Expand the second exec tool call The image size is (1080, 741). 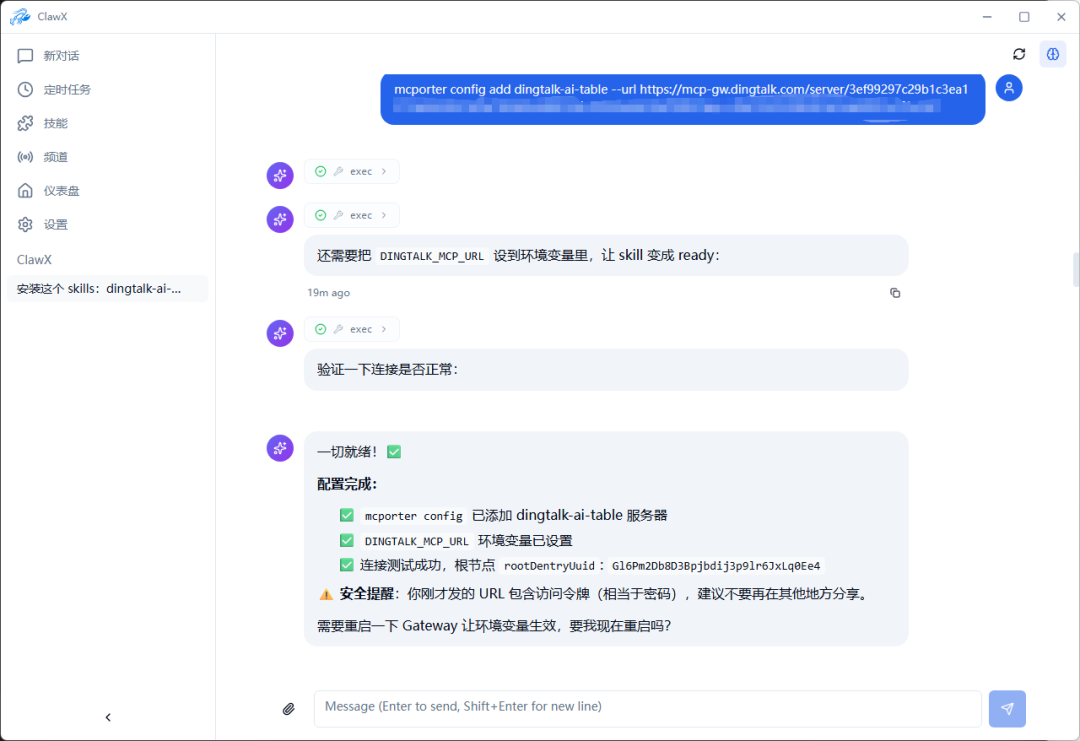(351, 216)
